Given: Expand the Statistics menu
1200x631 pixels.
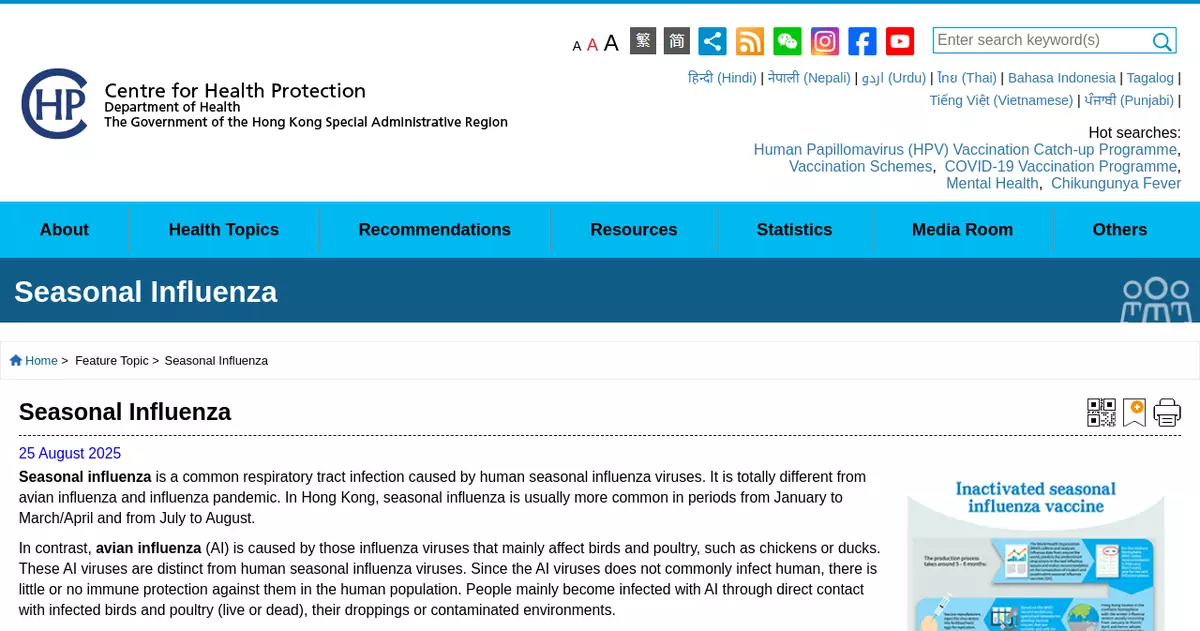Looking at the screenshot, I should coord(794,230).
